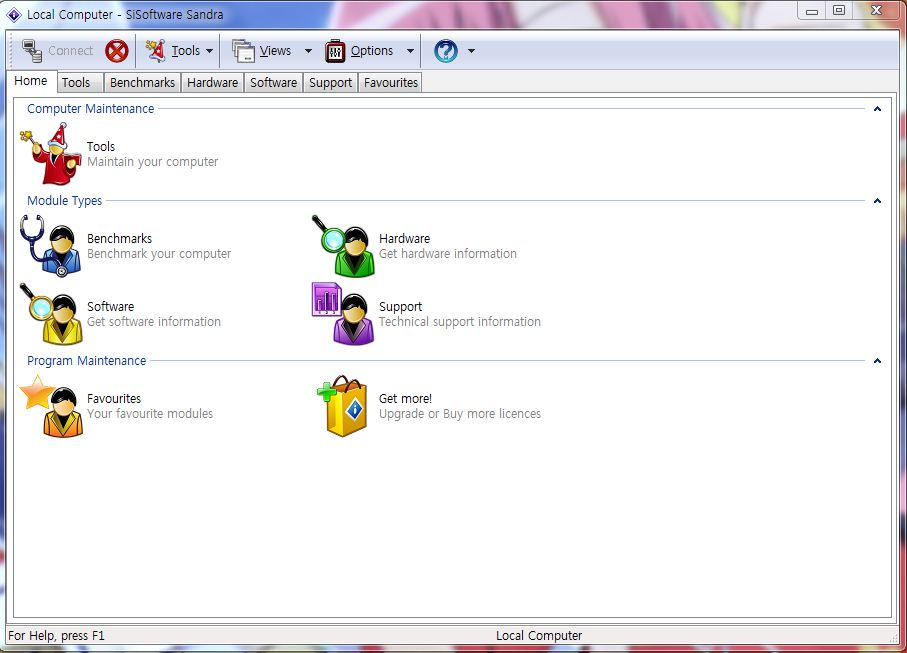Open the Support chart icon

(344, 314)
